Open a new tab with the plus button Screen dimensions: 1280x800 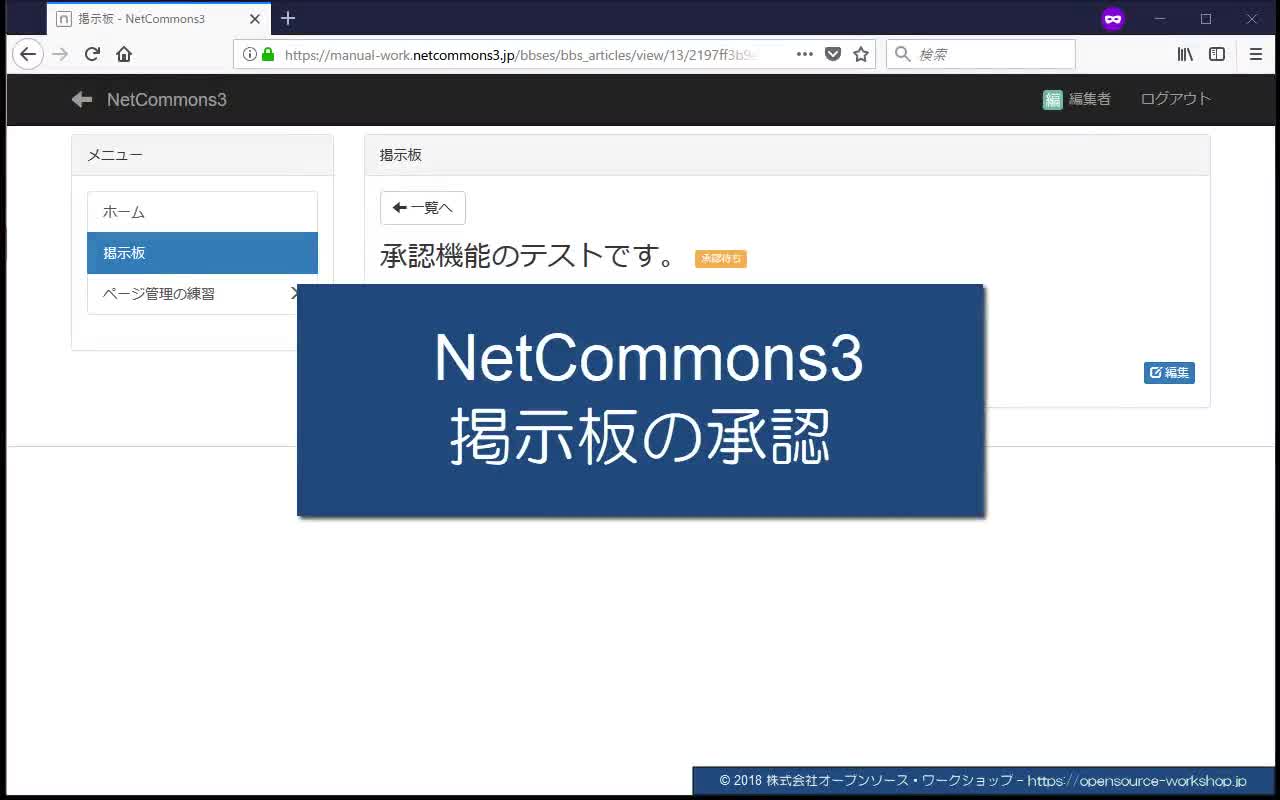(x=288, y=18)
